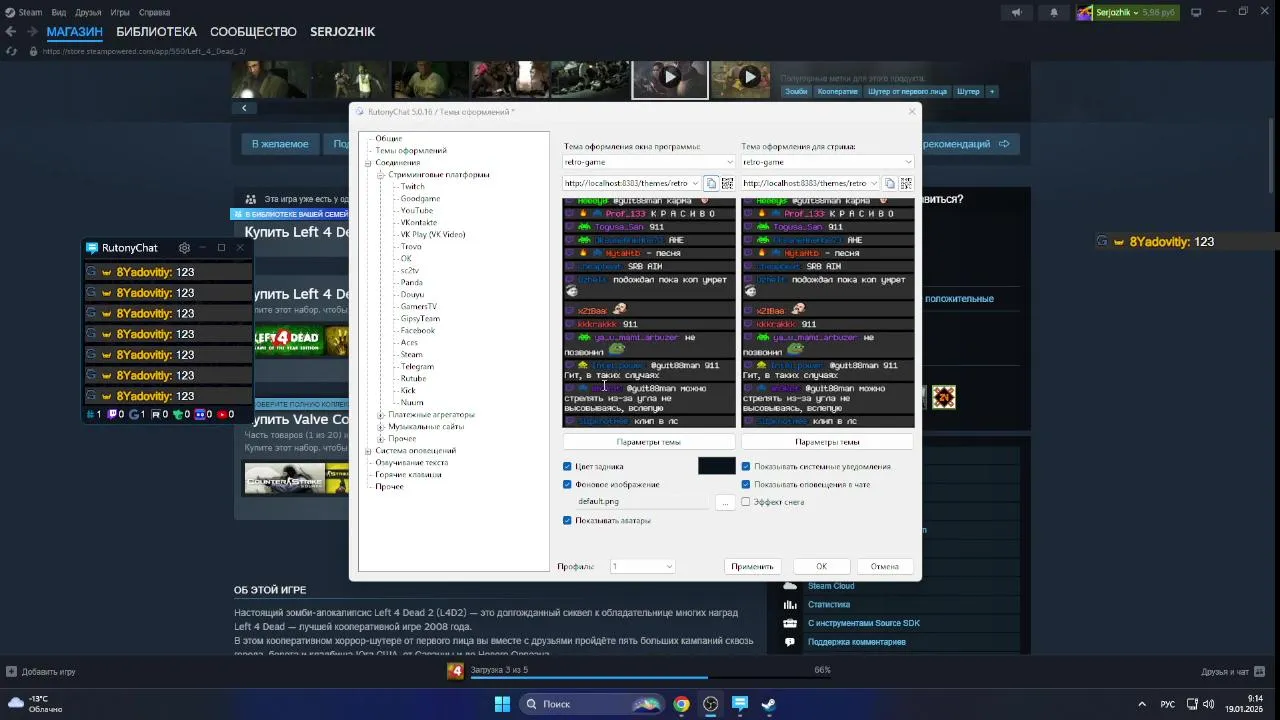
Task: Click the OK button in settings
Action: pos(821,567)
